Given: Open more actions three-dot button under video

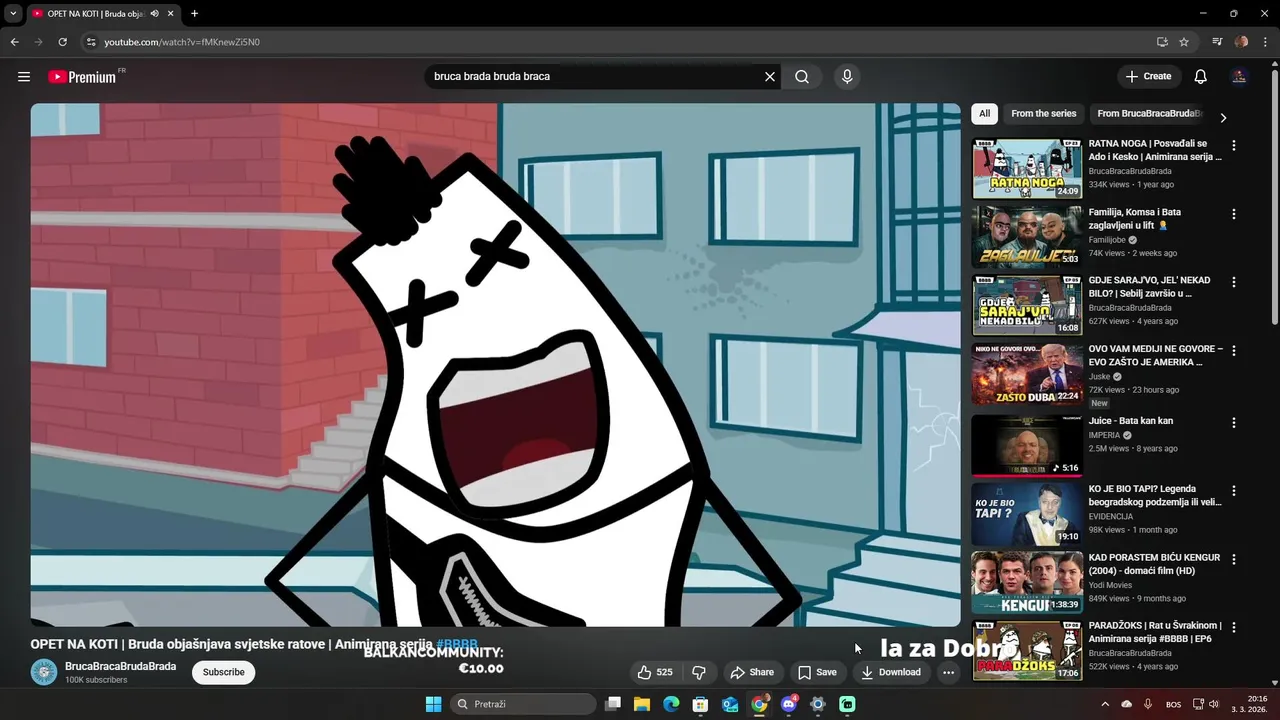Looking at the screenshot, I should point(948,672).
